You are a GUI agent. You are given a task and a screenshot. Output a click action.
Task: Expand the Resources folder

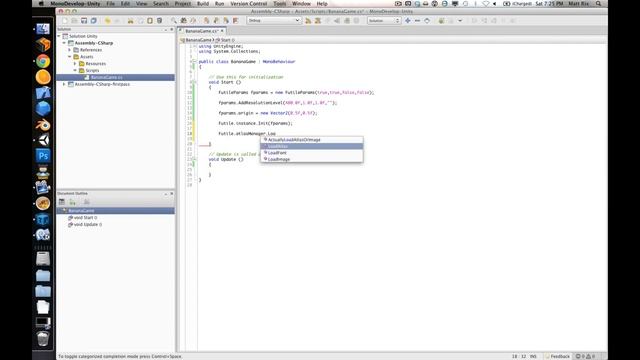[x=75, y=64]
